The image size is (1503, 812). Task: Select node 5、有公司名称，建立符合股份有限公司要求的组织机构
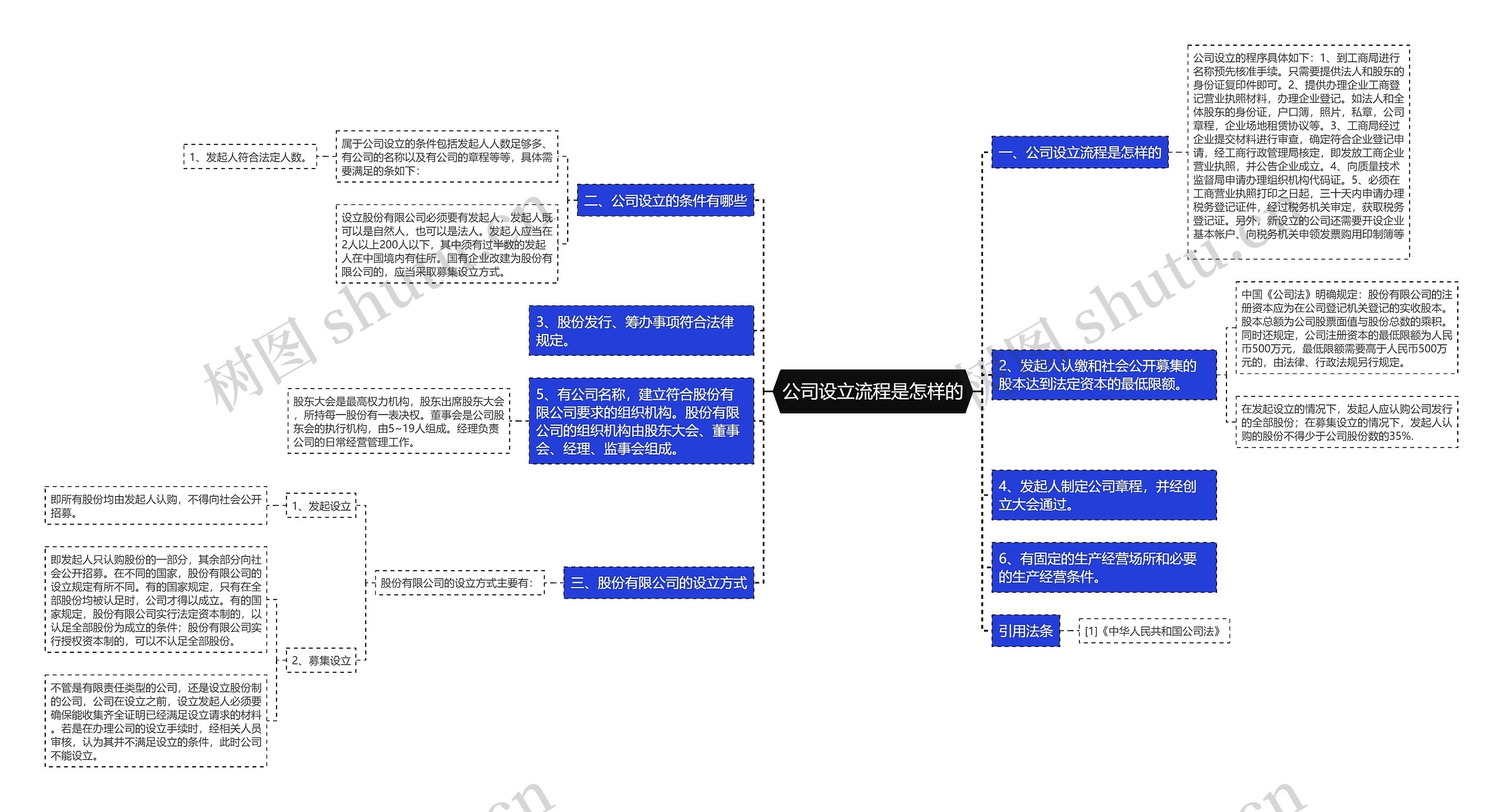[641, 421]
